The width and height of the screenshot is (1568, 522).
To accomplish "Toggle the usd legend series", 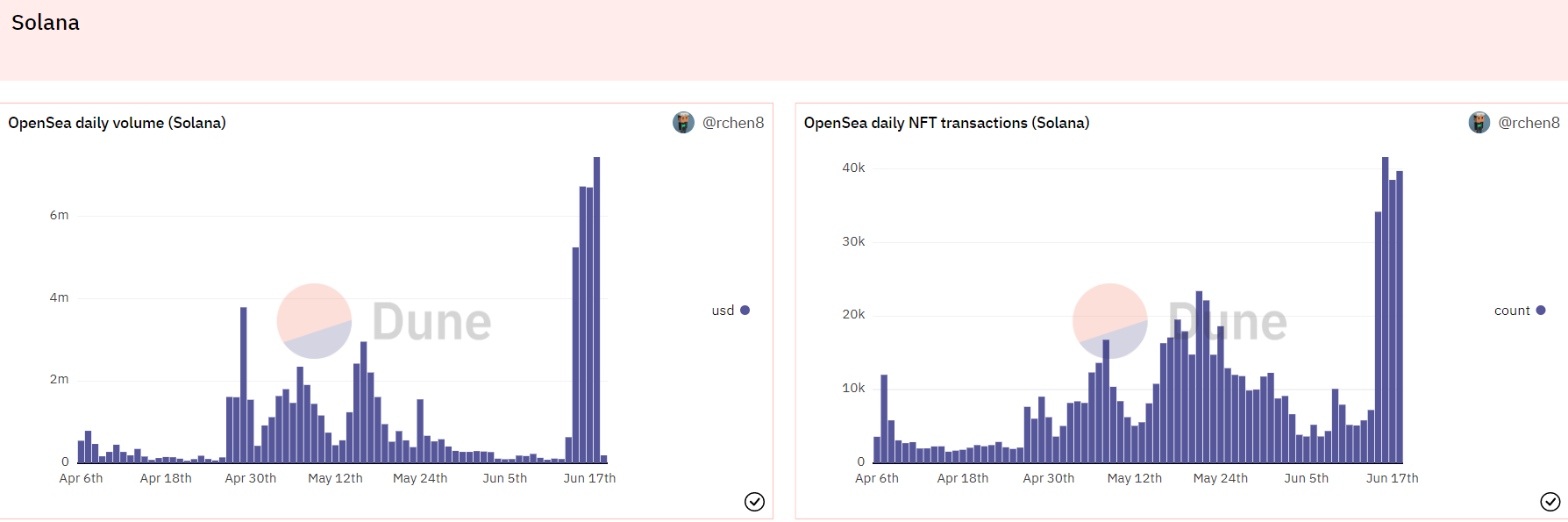I will 731,311.
